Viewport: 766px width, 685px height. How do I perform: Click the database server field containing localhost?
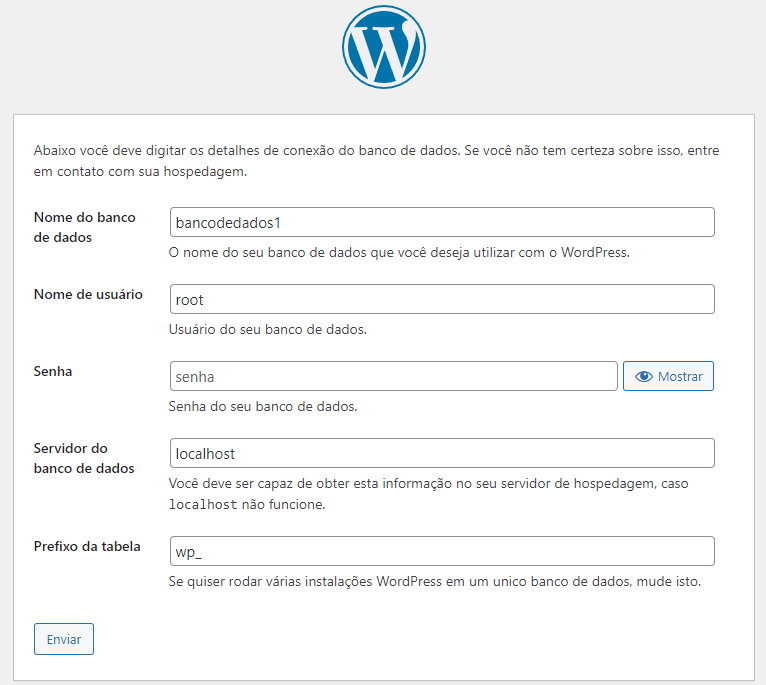(x=442, y=453)
